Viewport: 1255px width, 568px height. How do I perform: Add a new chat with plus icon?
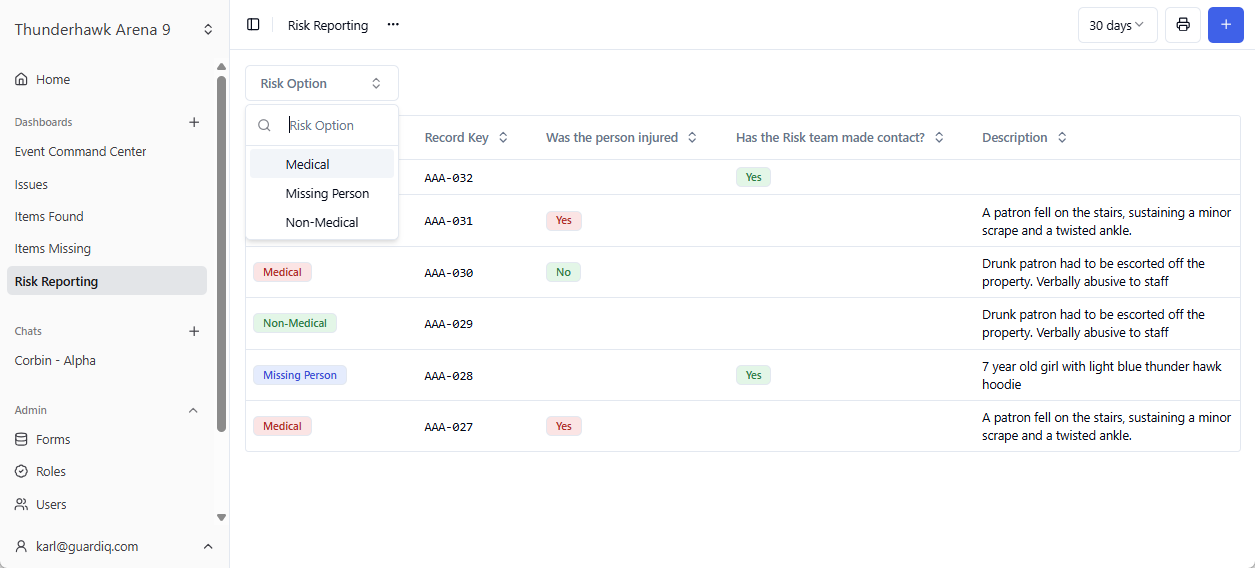coord(194,331)
